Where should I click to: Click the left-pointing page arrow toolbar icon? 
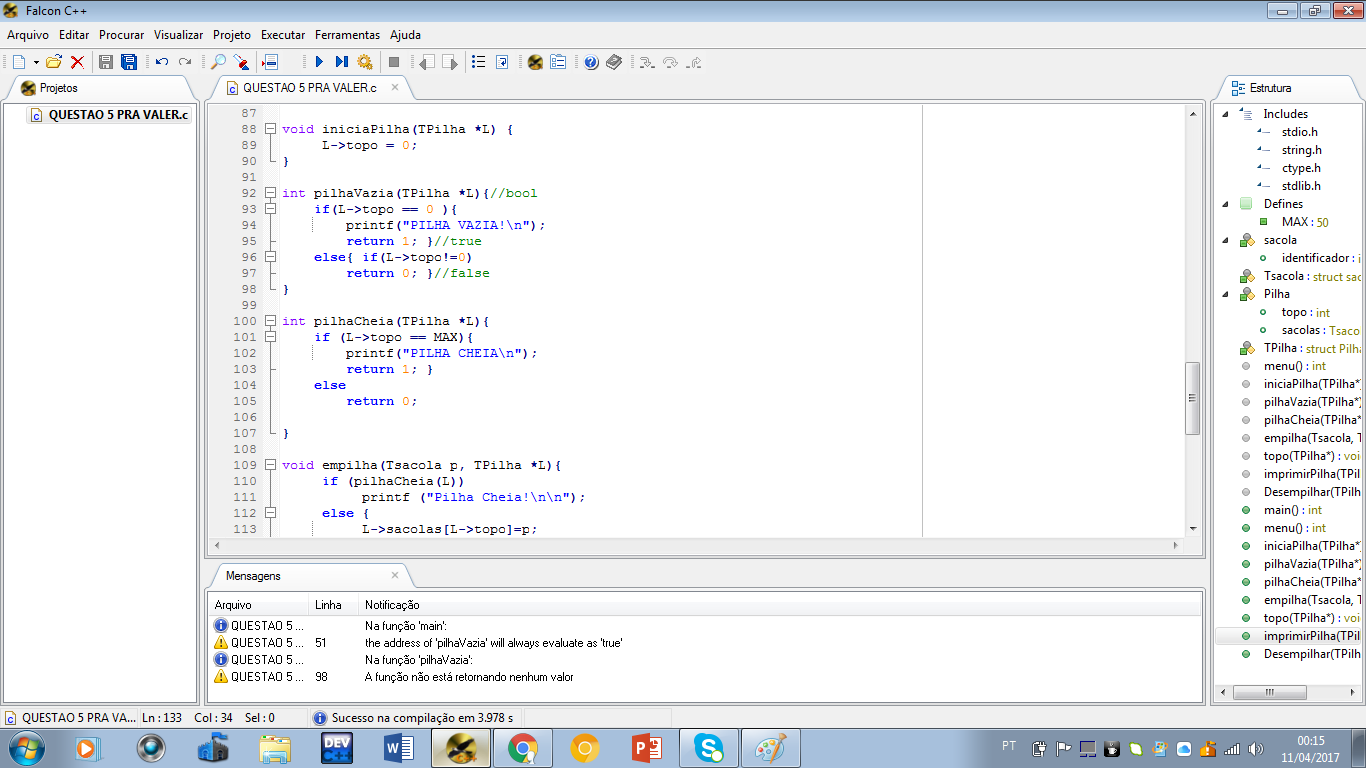click(x=427, y=62)
